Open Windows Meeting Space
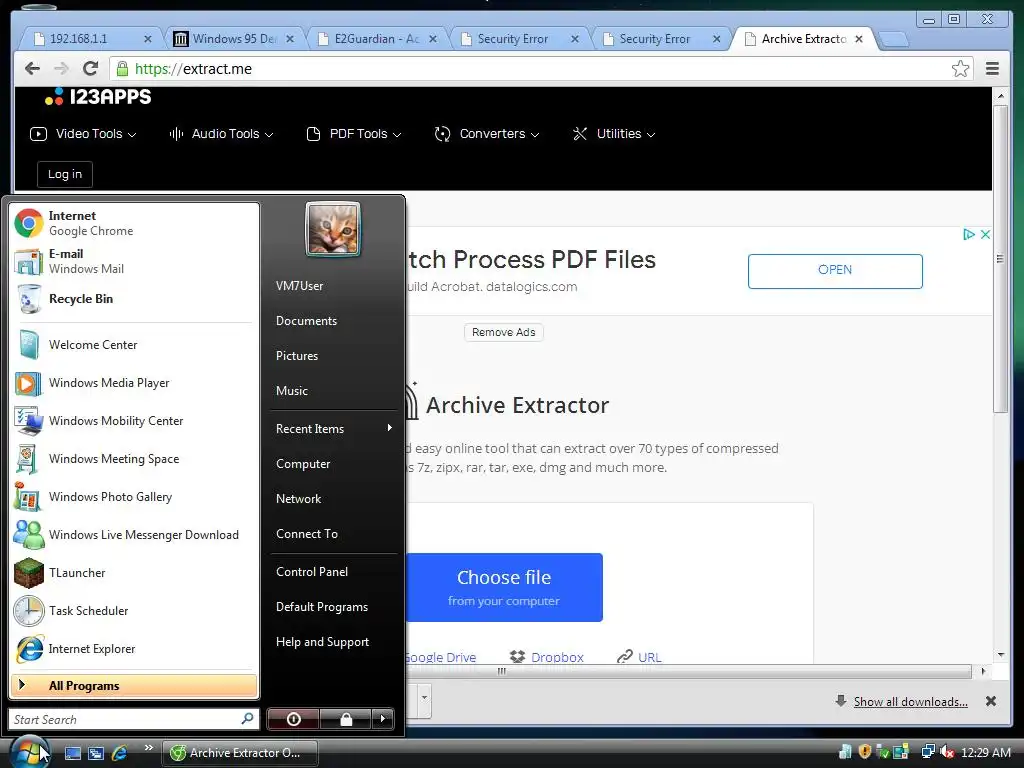The width and height of the screenshot is (1024, 768). [134, 458]
